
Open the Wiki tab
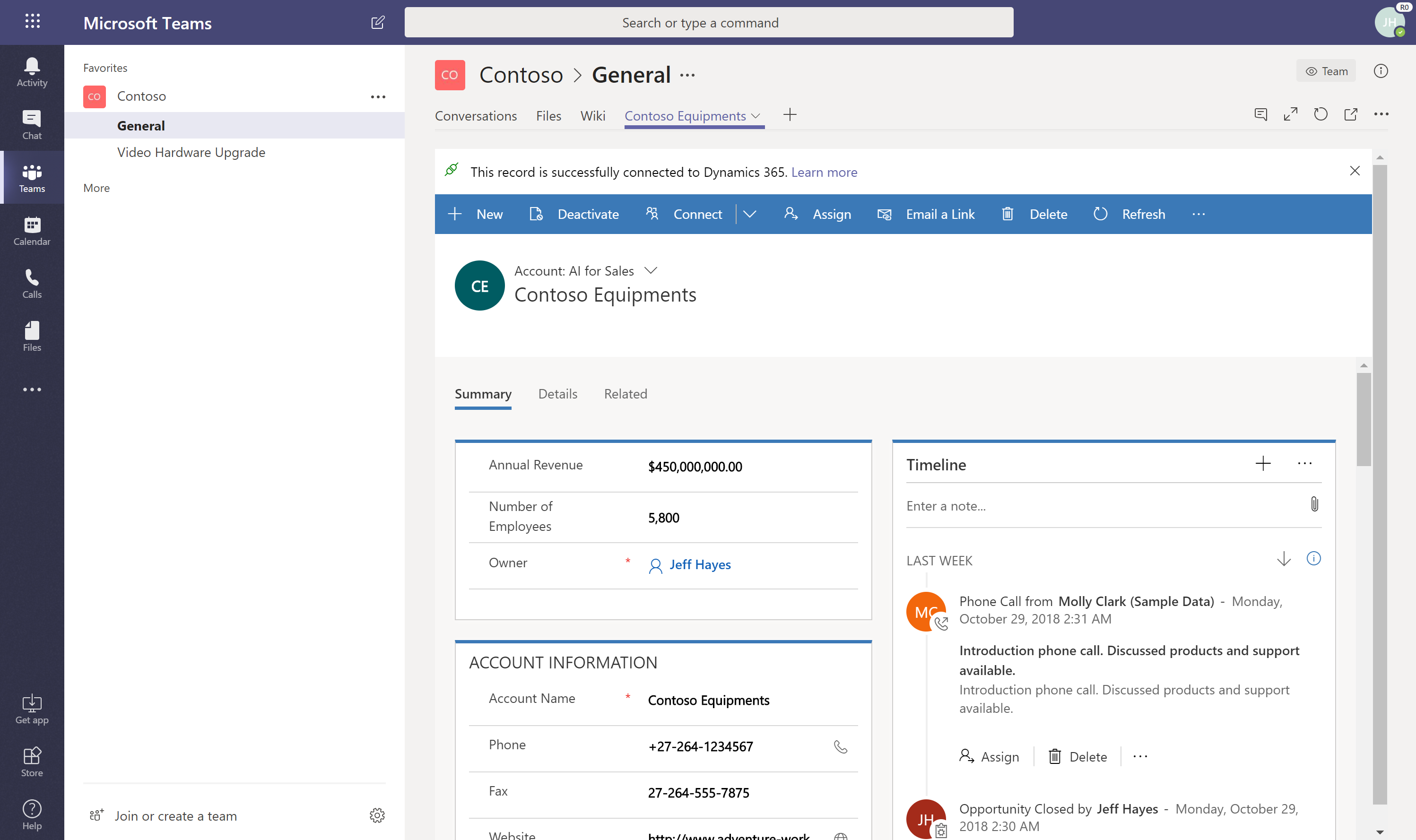coord(592,115)
